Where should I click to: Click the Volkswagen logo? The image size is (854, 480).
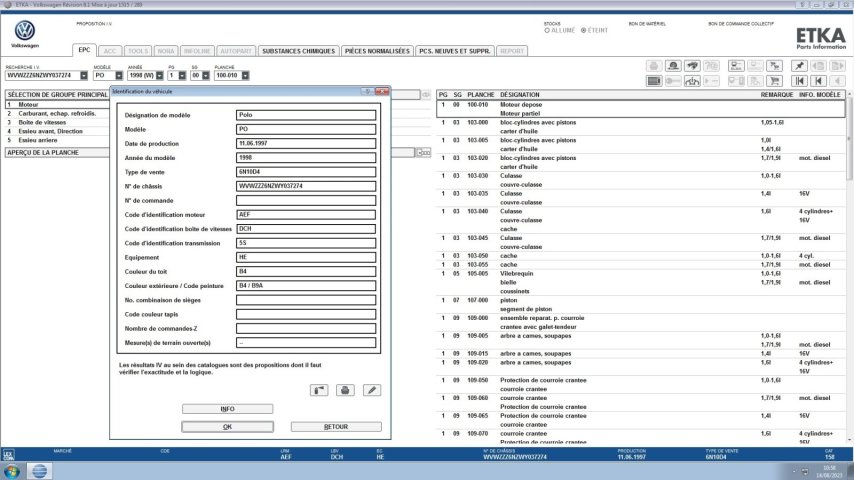point(25,31)
